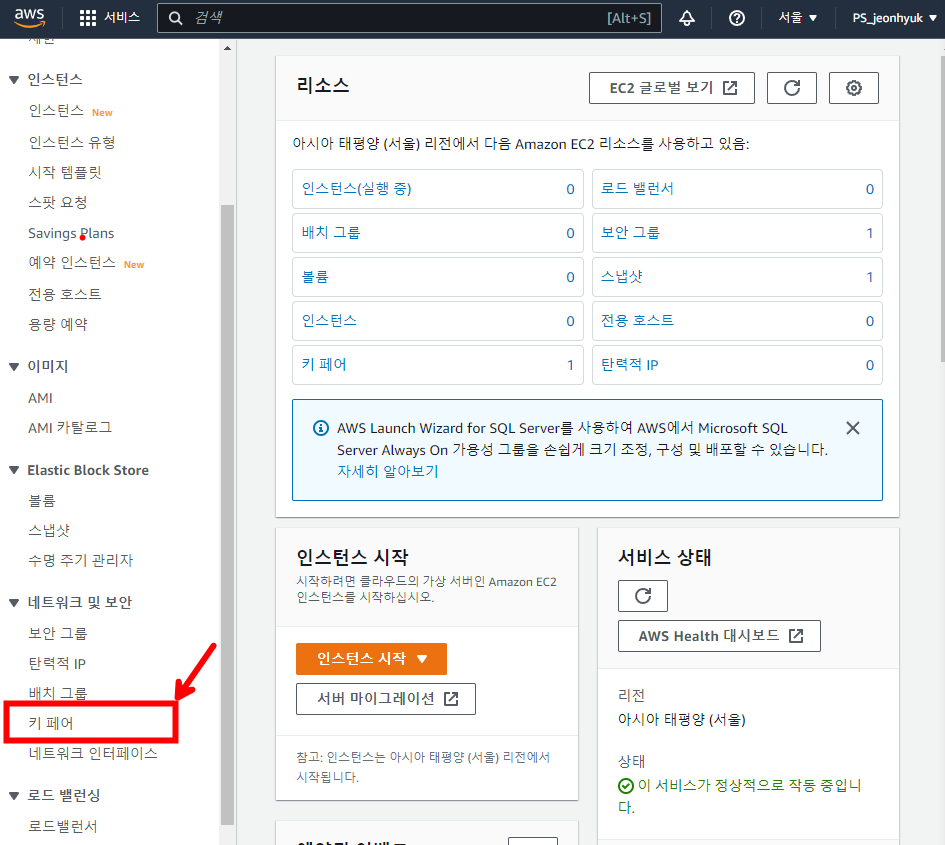Open 배치 그룹 in sidebar

coord(57,693)
